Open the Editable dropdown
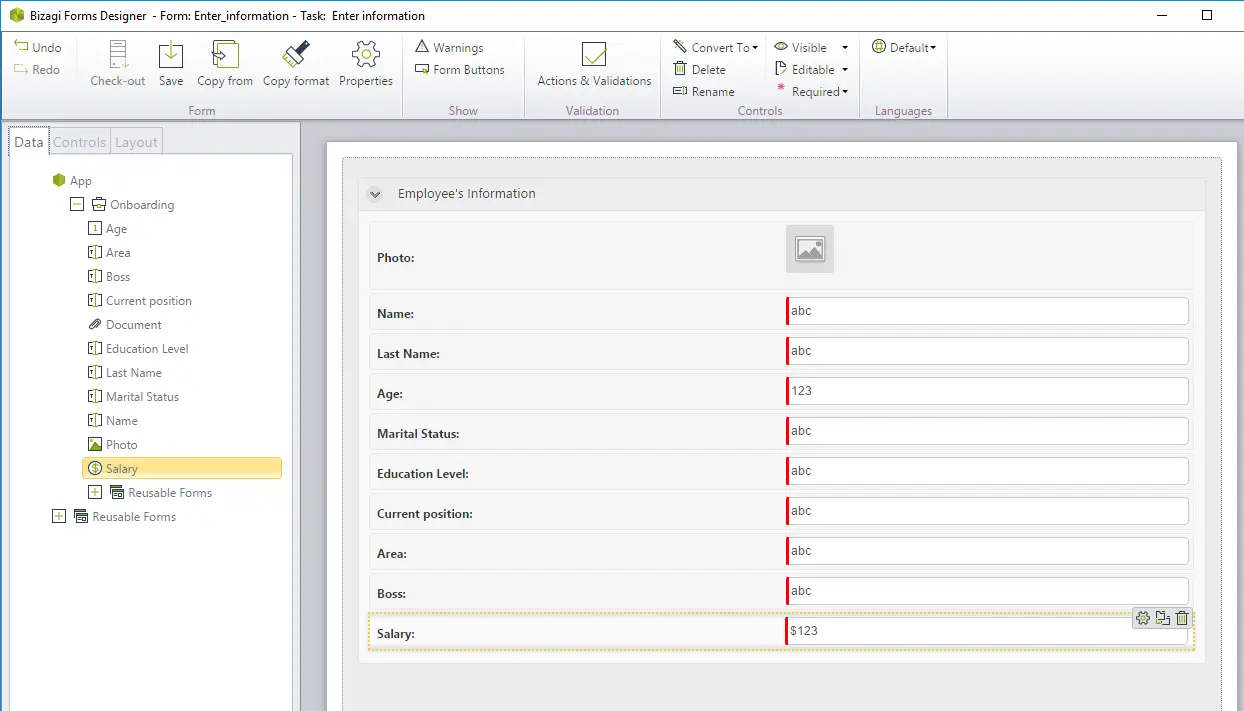The height and width of the screenshot is (711, 1244). 811,69
